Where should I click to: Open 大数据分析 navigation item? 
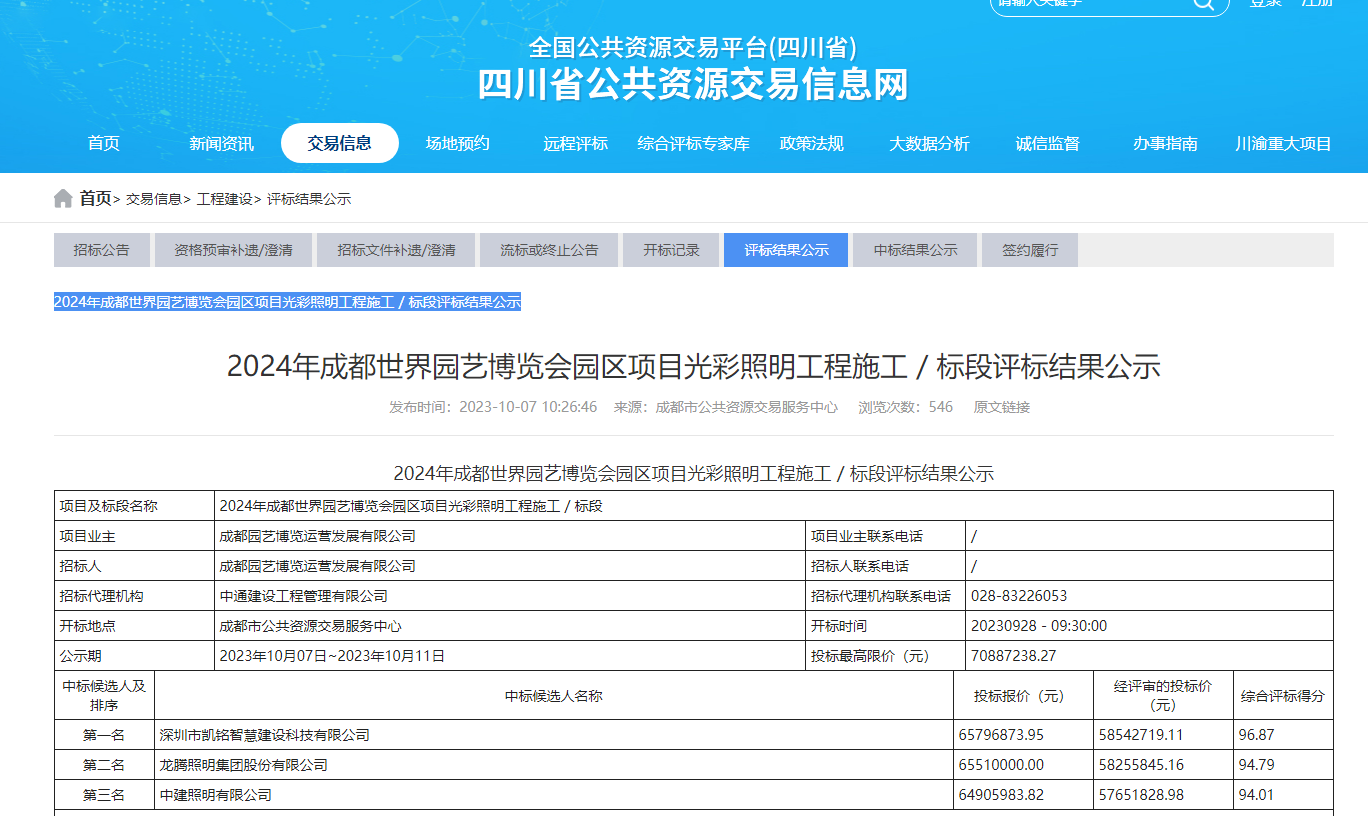[930, 143]
